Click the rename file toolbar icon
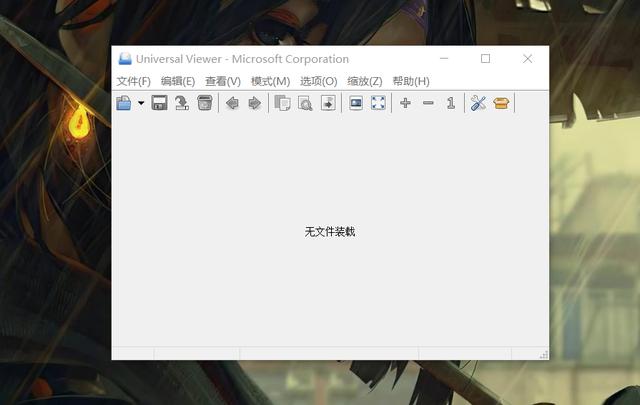 pyautogui.click(x=182, y=103)
